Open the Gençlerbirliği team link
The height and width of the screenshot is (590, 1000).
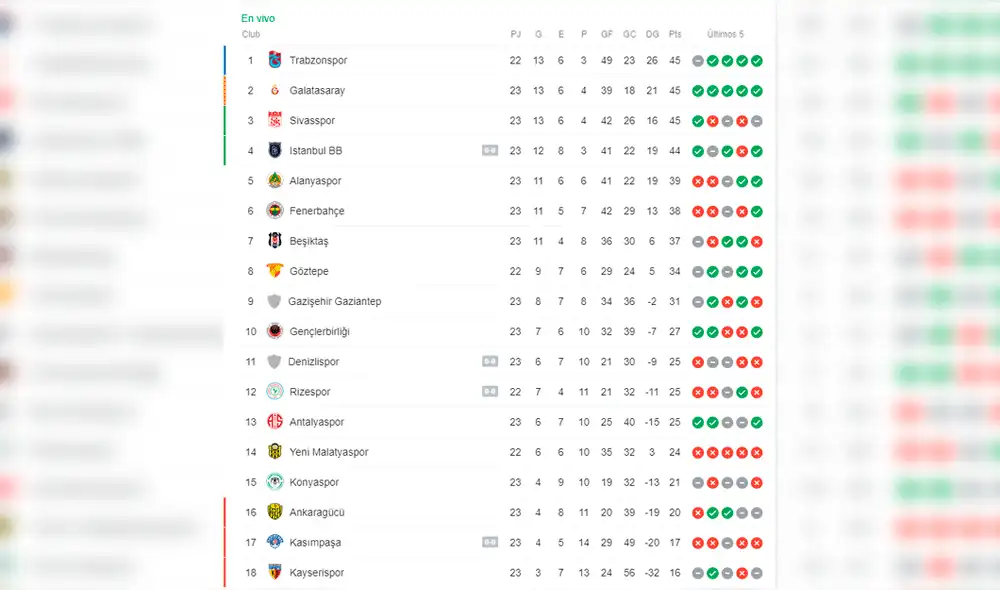319,331
